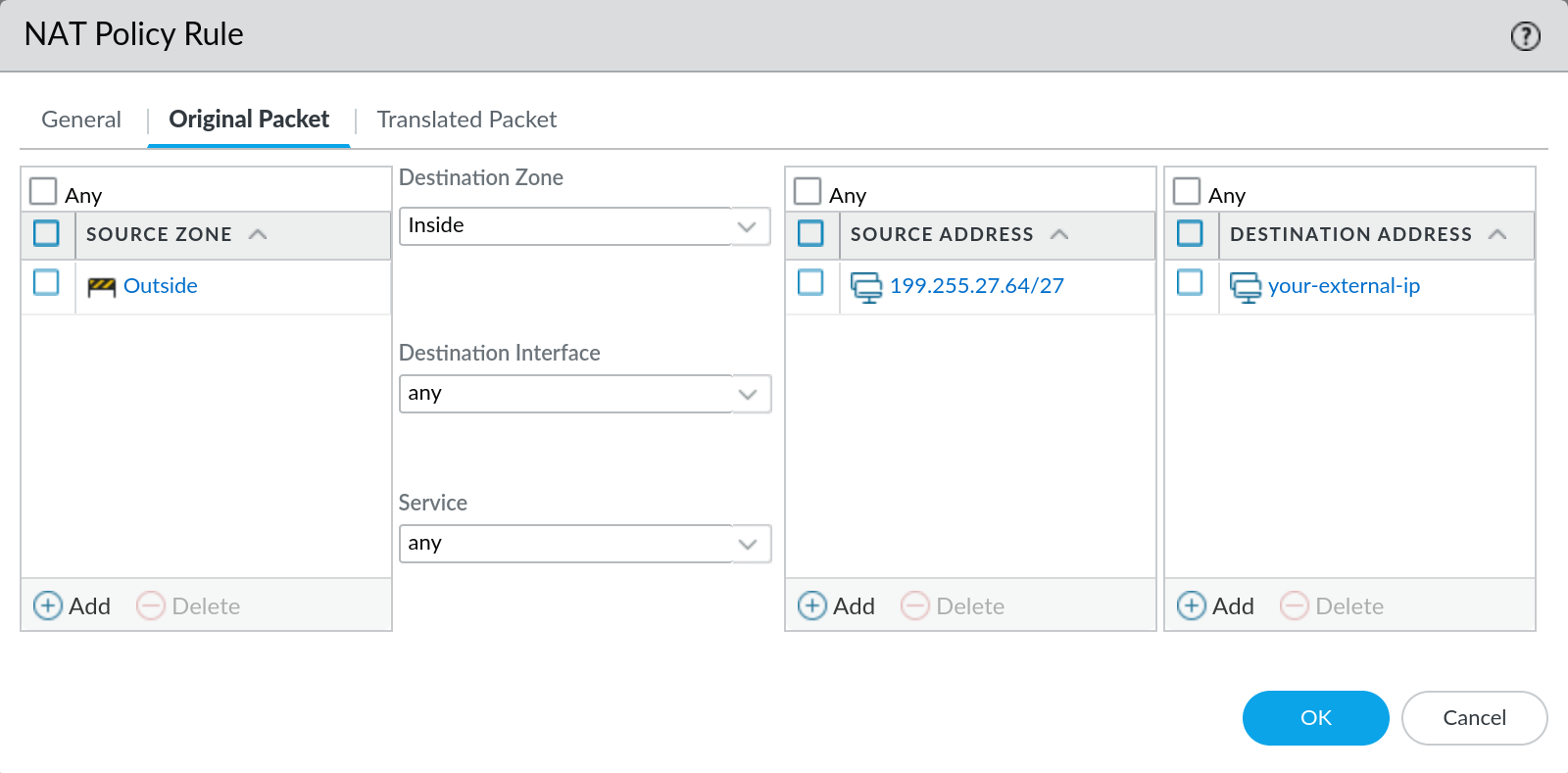Tick the Any checkbox above Destination Address
1568x773 pixels.
(x=1187, y=191)
